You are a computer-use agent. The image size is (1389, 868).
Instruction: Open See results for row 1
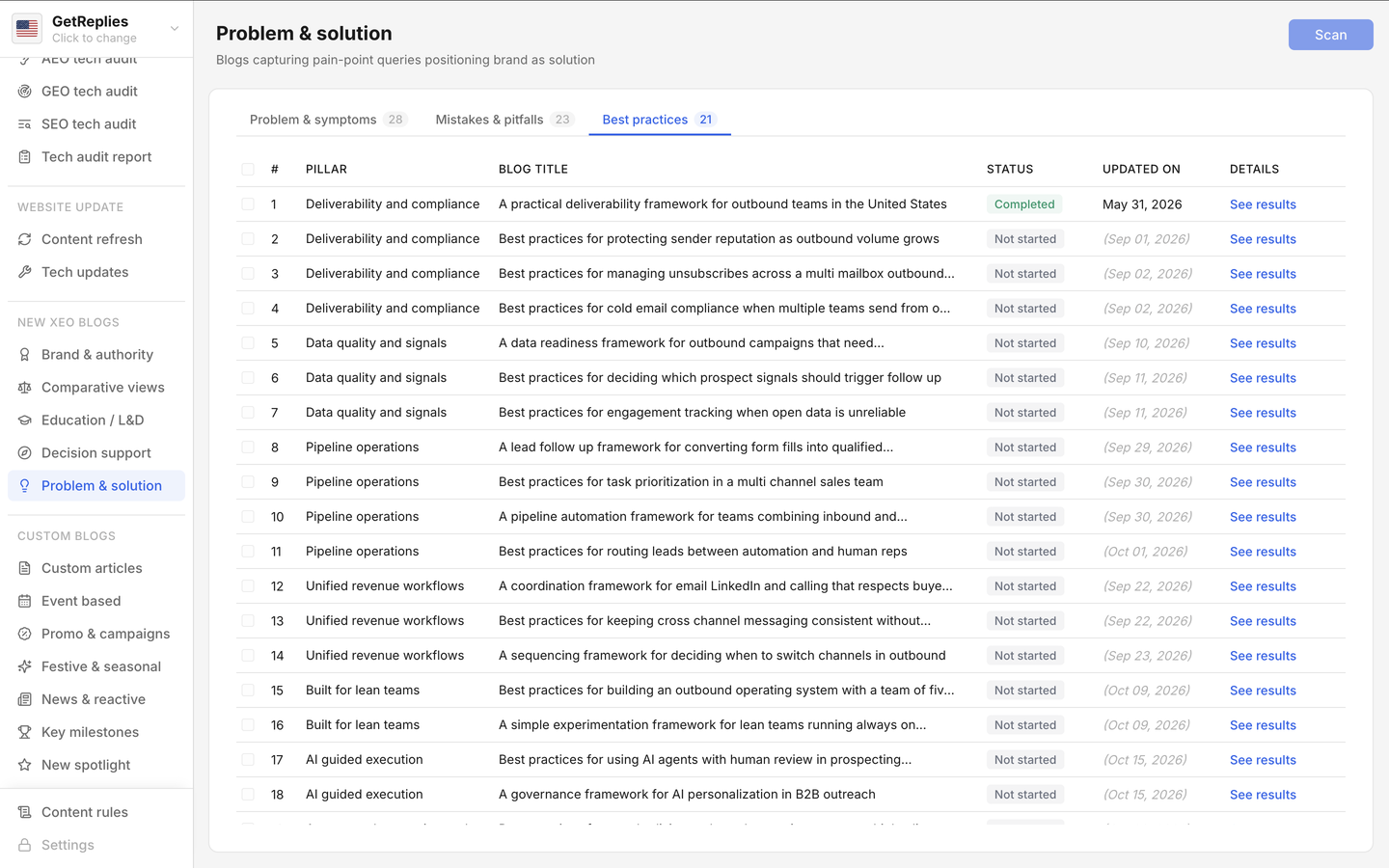click(x=1263, y=204)
